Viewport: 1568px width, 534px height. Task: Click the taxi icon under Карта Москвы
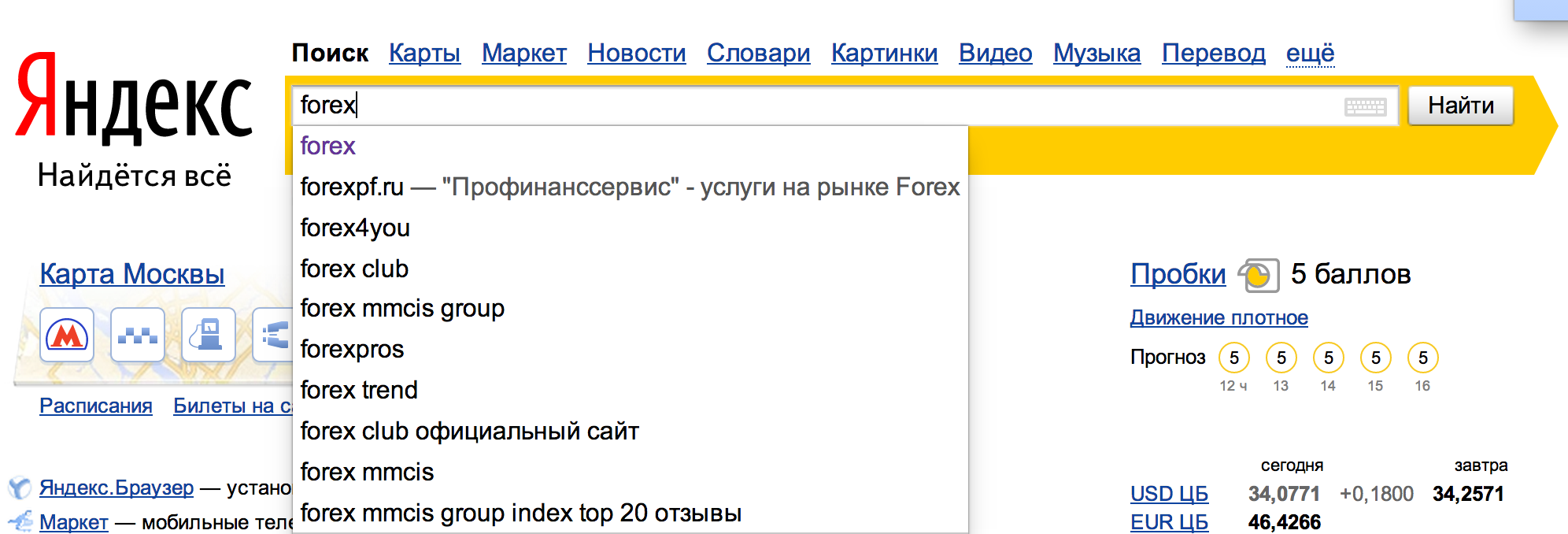coord(138,336)
